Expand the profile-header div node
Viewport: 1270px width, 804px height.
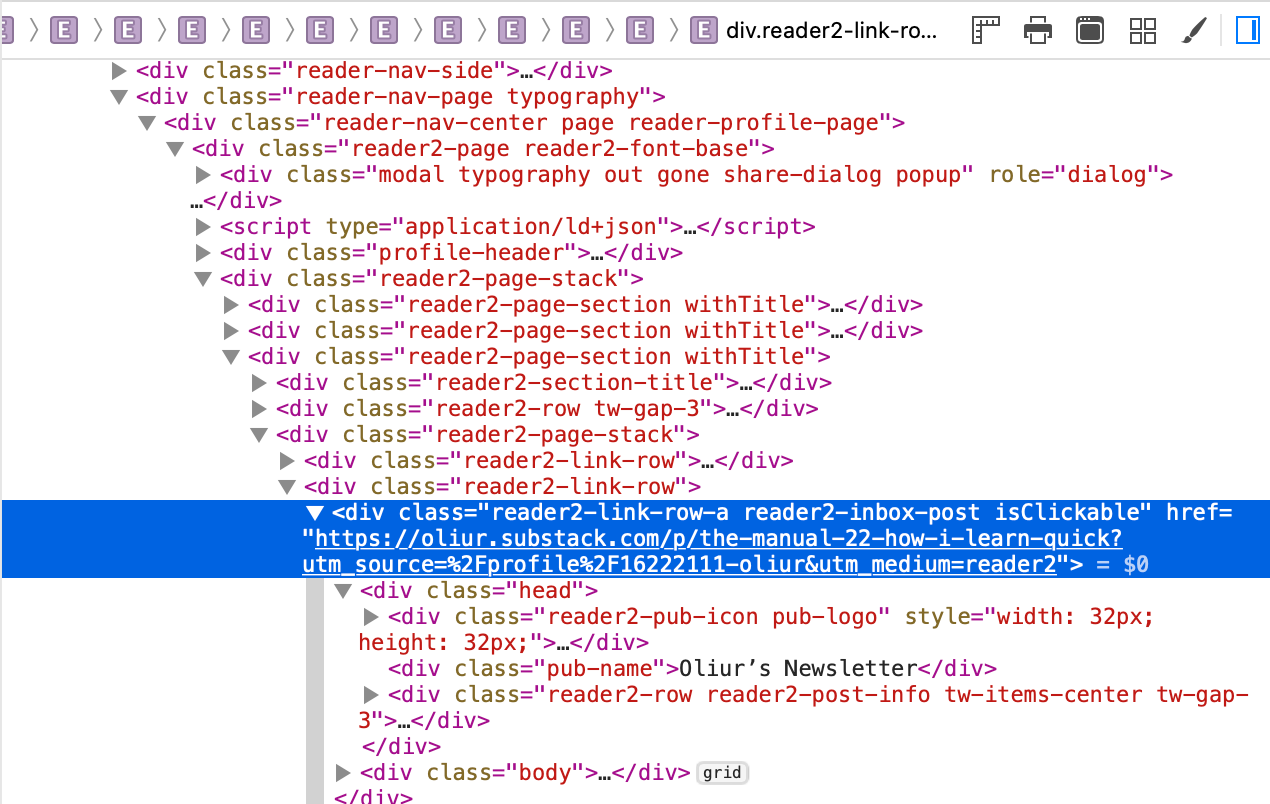(203, 253)
